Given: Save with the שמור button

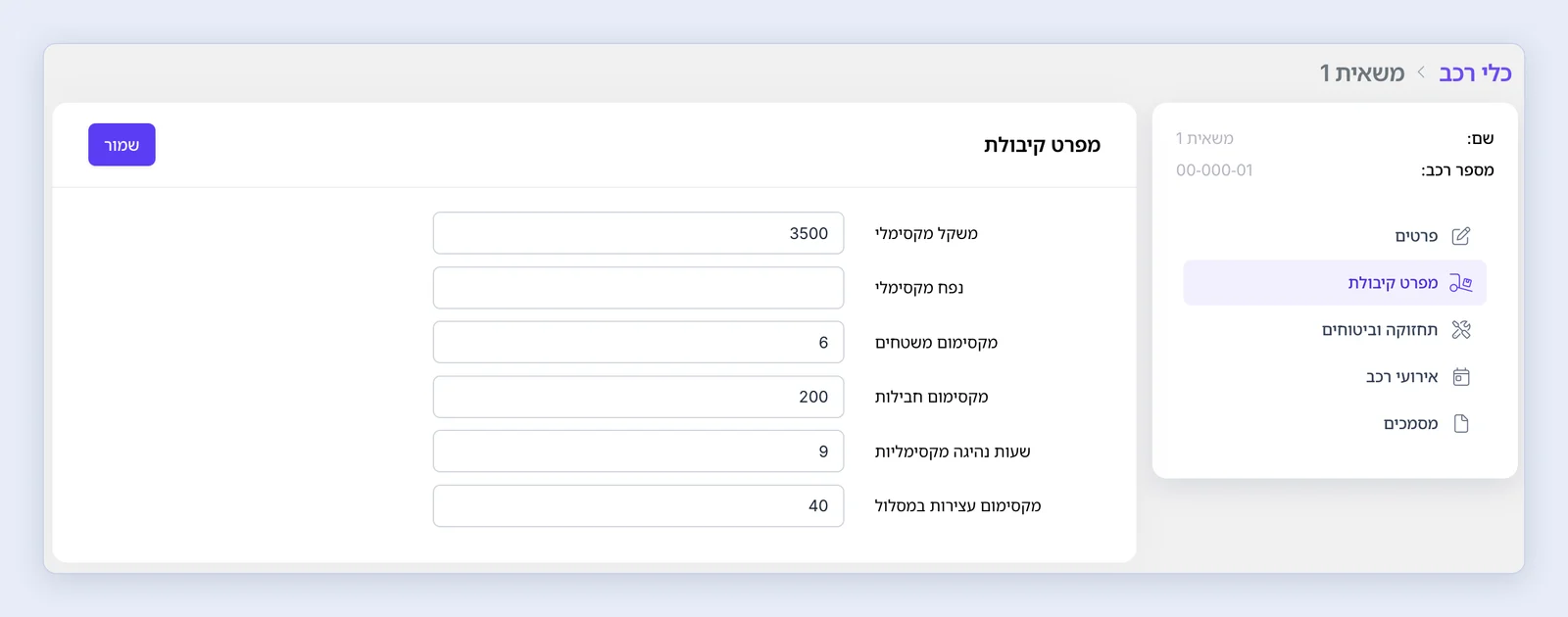Looking at the screenshot, I should click(x=122, y=145).
